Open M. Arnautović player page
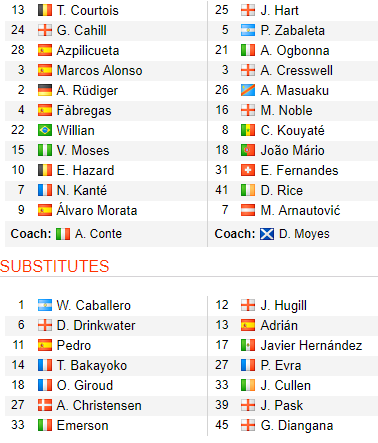The height and width of the screenshot is (443, 378). coord(300,210)
